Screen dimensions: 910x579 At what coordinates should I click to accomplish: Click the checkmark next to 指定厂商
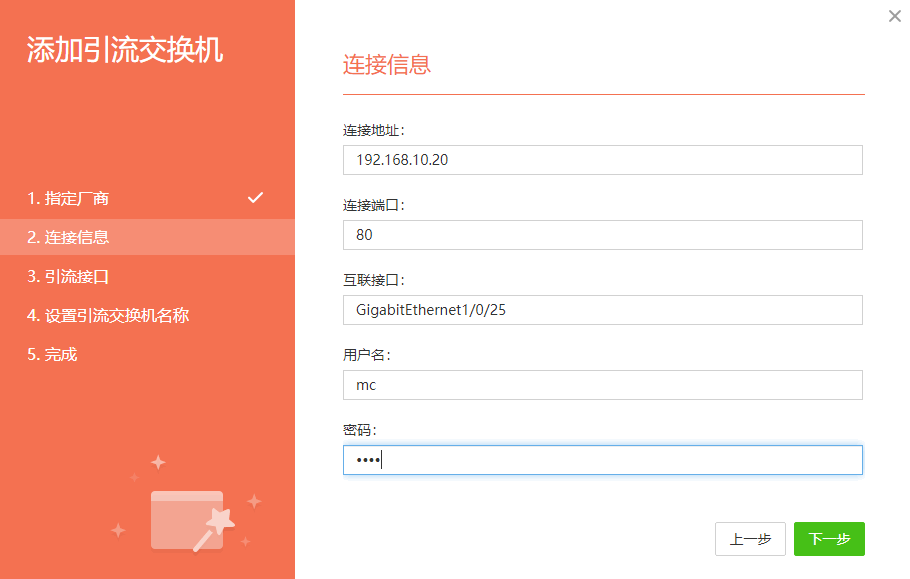pyautogui.click(x=255, y=198)
